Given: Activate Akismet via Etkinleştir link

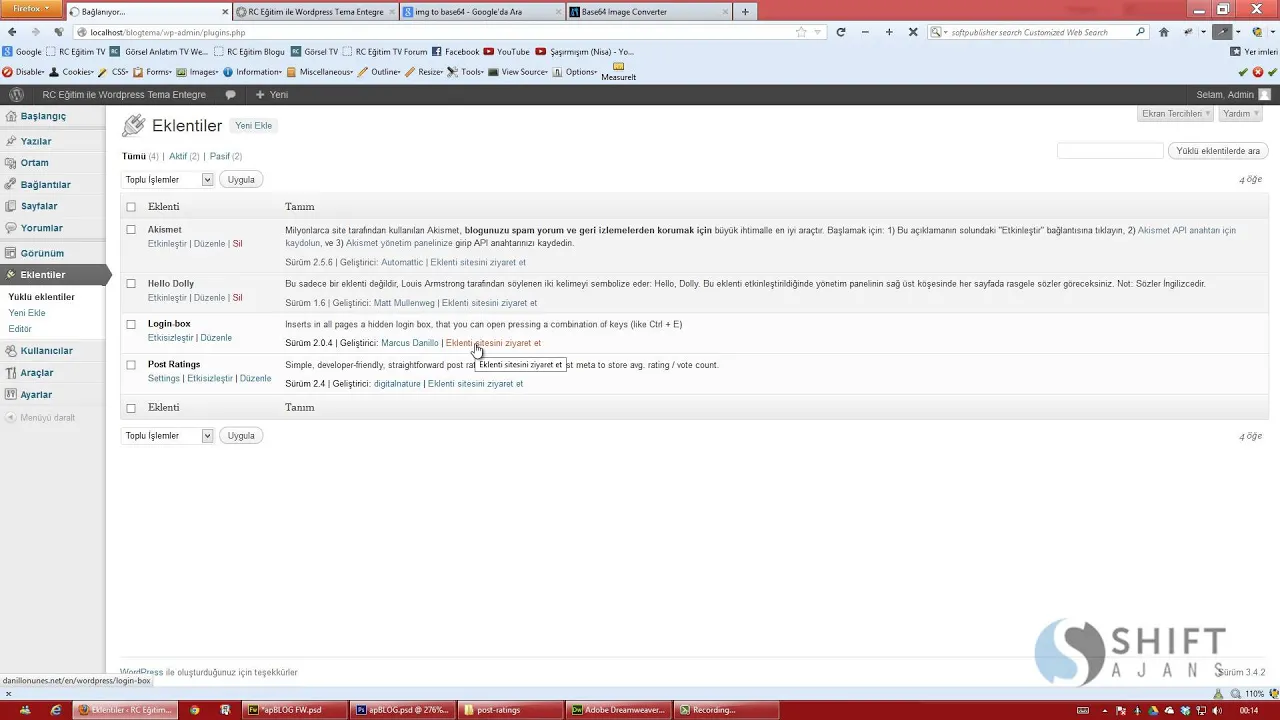Looking at the screenshot, I should pyautogui.click(x=167, y=243).
